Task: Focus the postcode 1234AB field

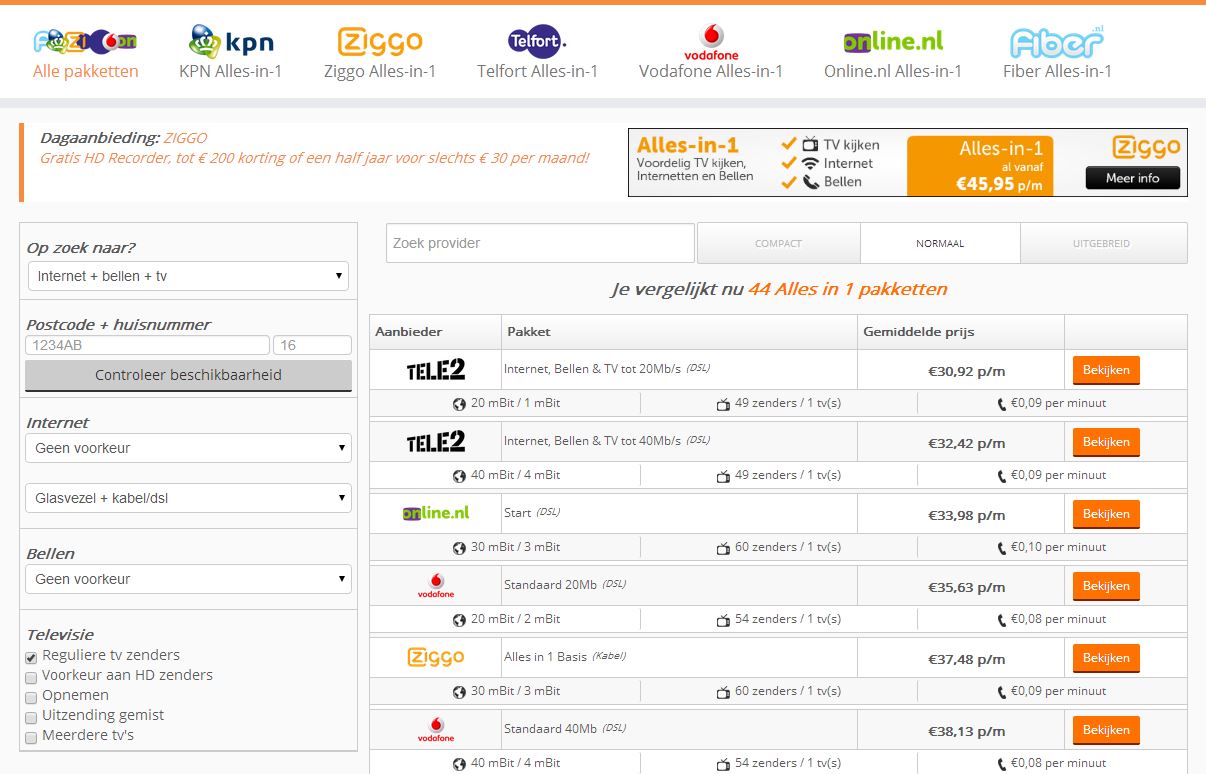Action: click(x=147, y=345)
